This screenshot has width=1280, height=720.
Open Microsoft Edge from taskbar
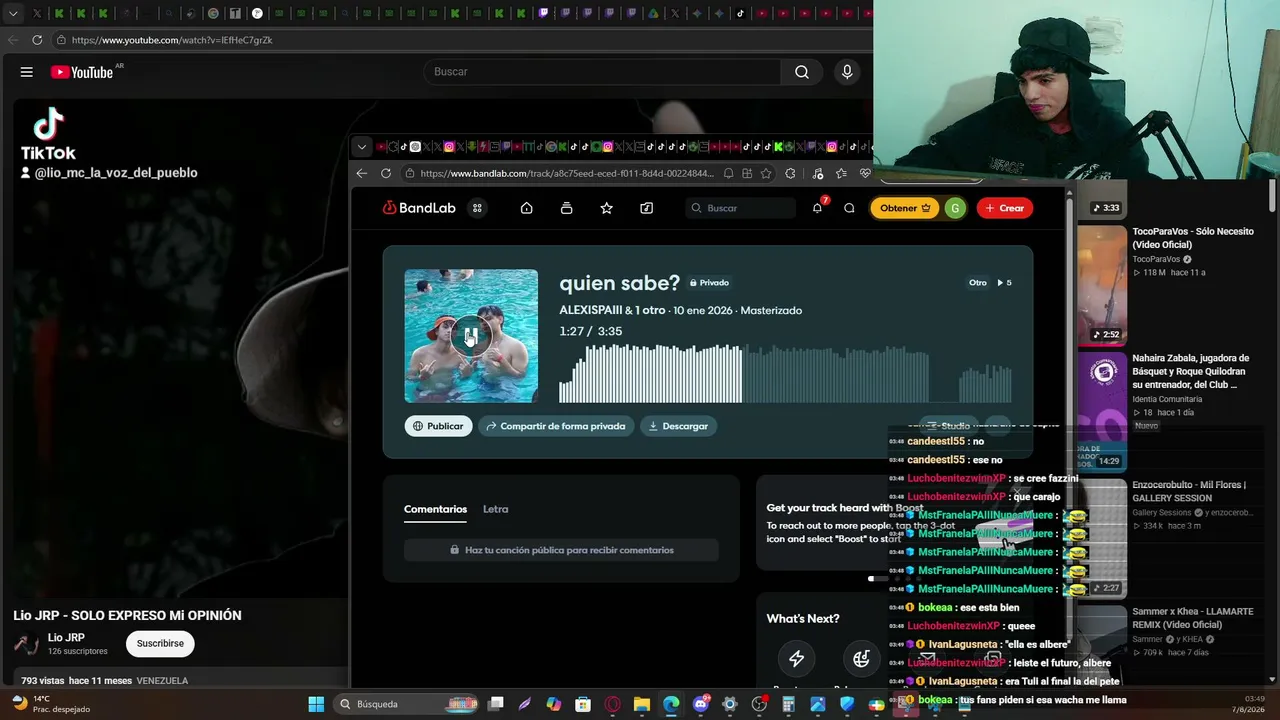click(x=671, y=704)
